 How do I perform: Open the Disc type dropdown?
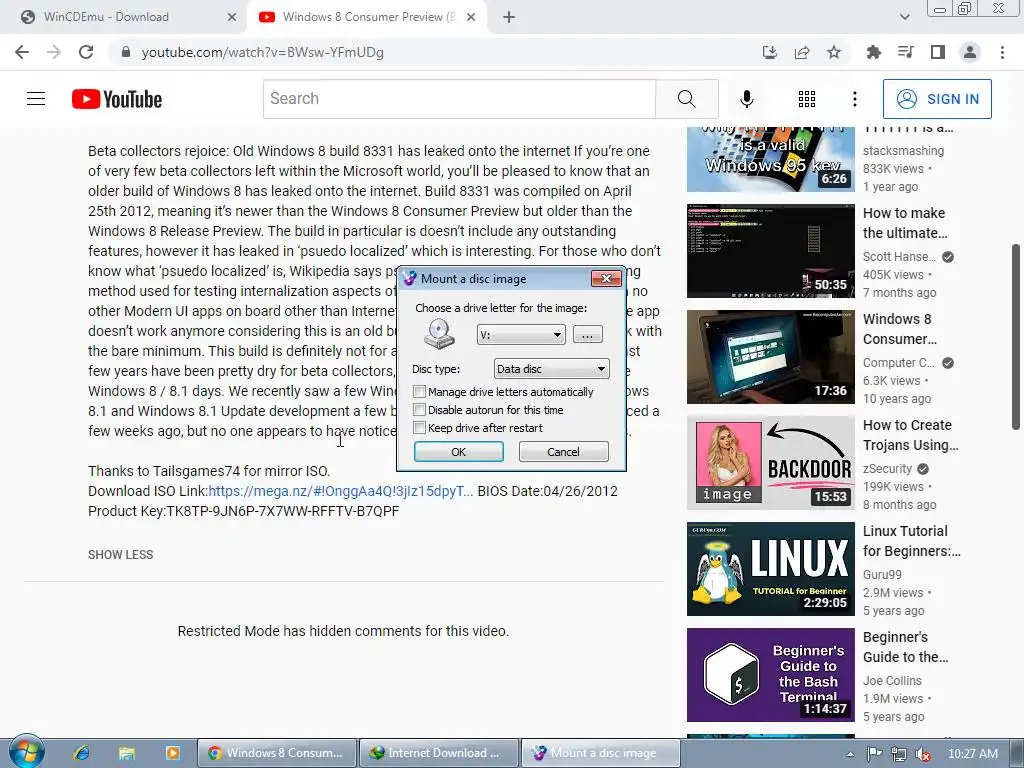click(x=551, y=369)
